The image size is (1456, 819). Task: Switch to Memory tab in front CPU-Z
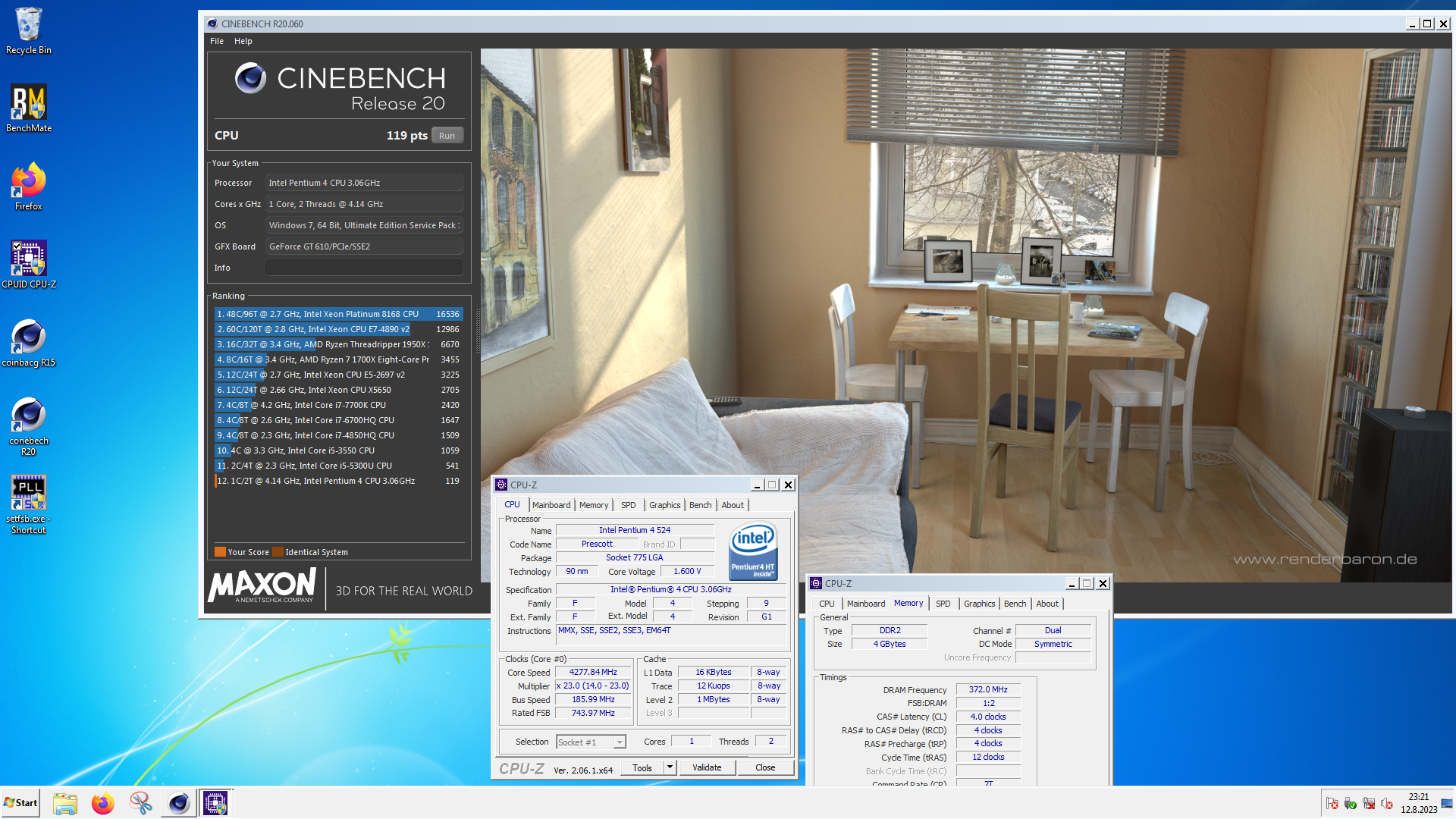[594, 505]
